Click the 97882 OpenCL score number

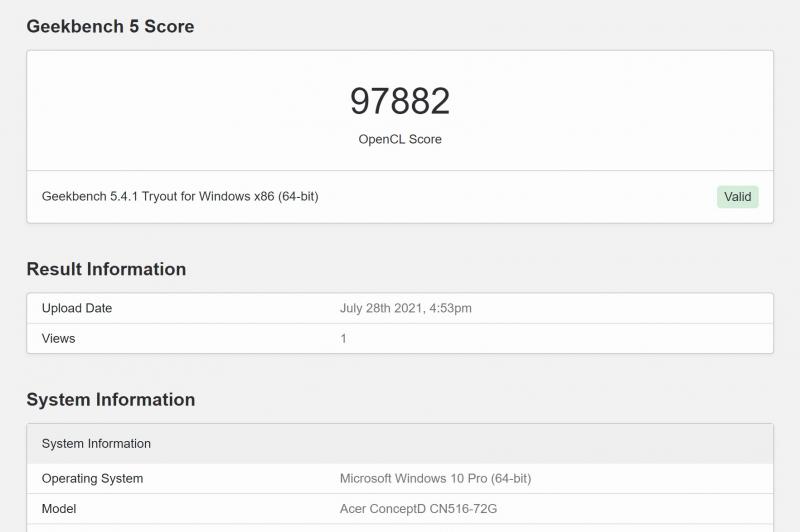pos(400,101)
